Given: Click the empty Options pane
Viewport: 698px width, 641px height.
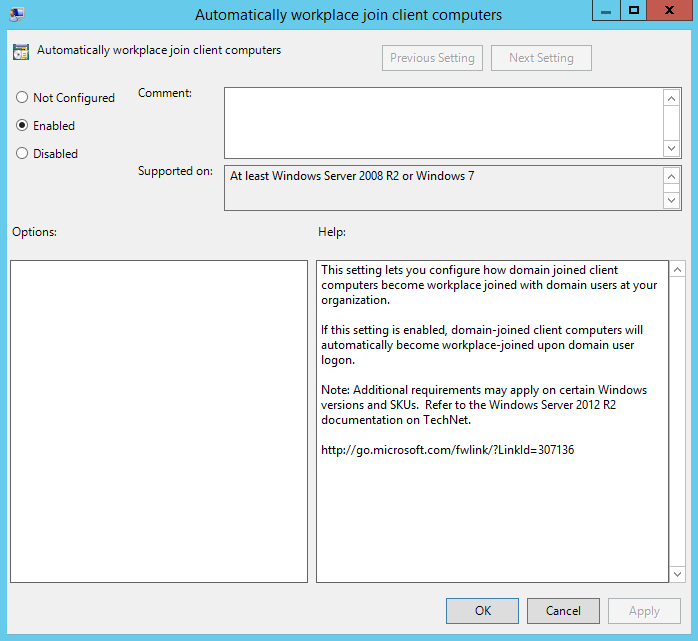Looking at the screenshot, I should [159, 422].
